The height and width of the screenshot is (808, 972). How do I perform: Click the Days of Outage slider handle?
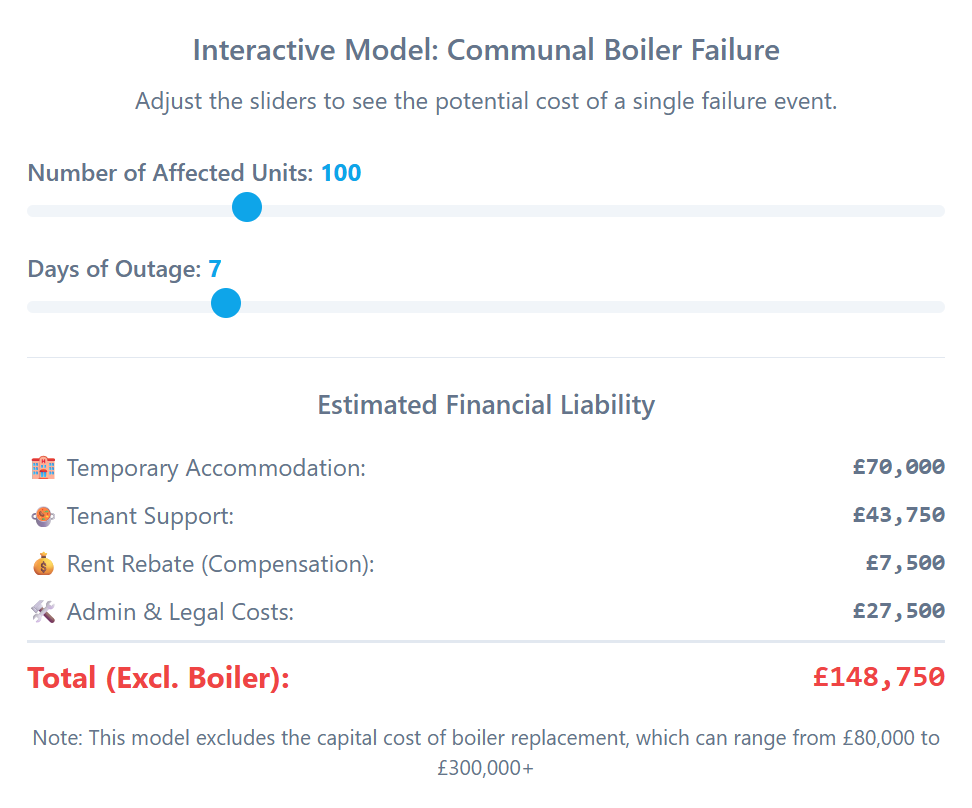227,303
